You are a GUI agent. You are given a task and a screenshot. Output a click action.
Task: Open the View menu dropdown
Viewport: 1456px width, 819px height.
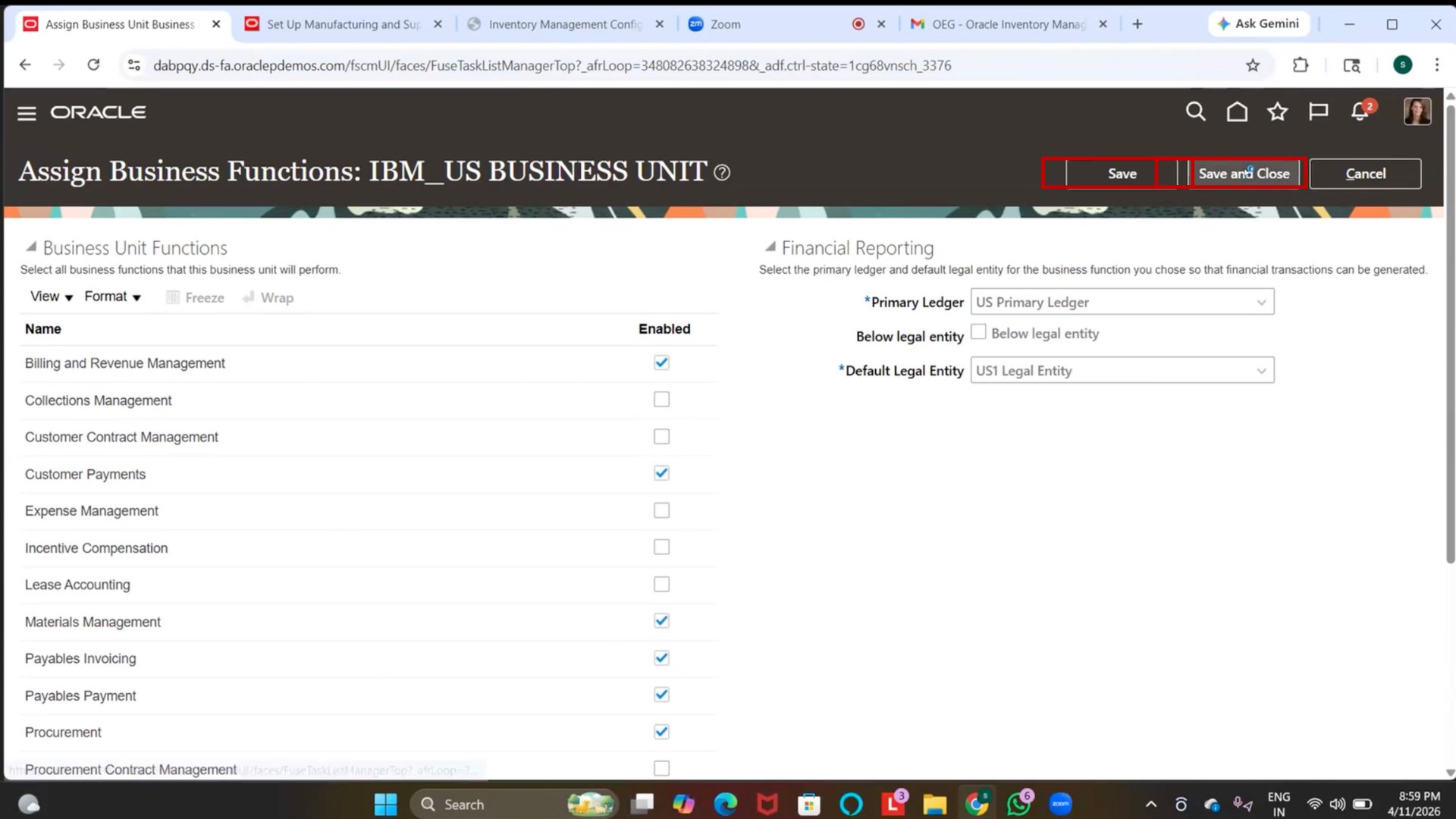(x=51, y=297)
